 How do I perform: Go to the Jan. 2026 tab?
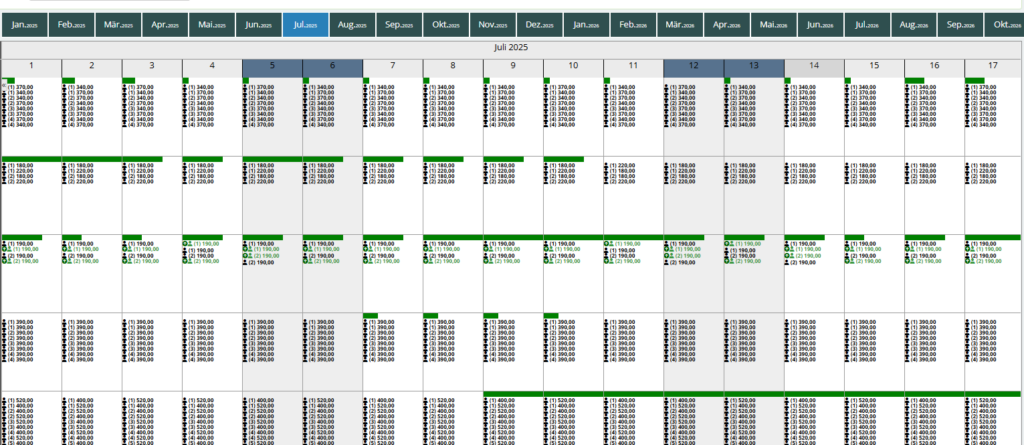tap(586, 25)
